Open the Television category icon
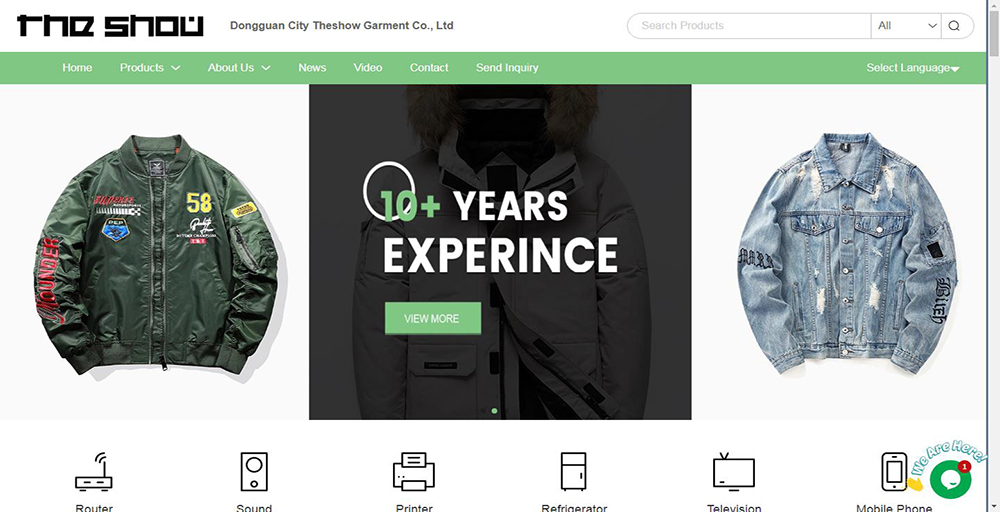The height and width of the screenshot is (512, 1000). (733, 472)
